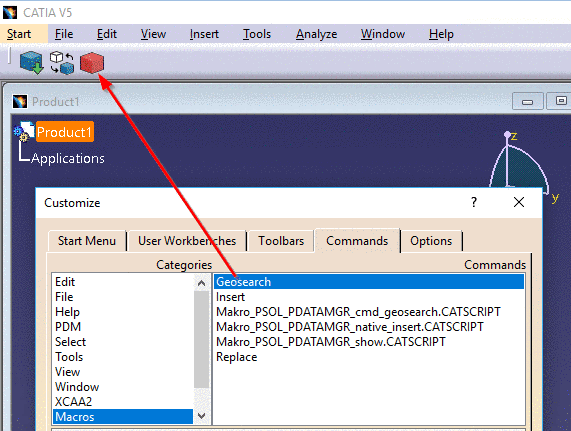Click the red cube Geosearch toolbar icon

click(x=92, y=63)
